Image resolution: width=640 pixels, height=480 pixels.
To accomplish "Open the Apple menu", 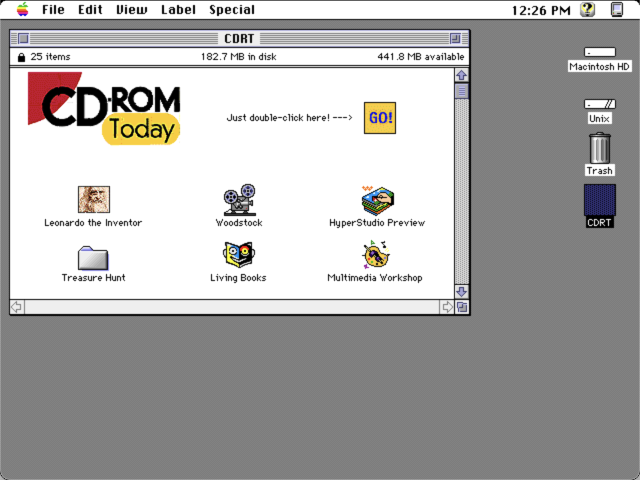I will (x=23, y=9).
